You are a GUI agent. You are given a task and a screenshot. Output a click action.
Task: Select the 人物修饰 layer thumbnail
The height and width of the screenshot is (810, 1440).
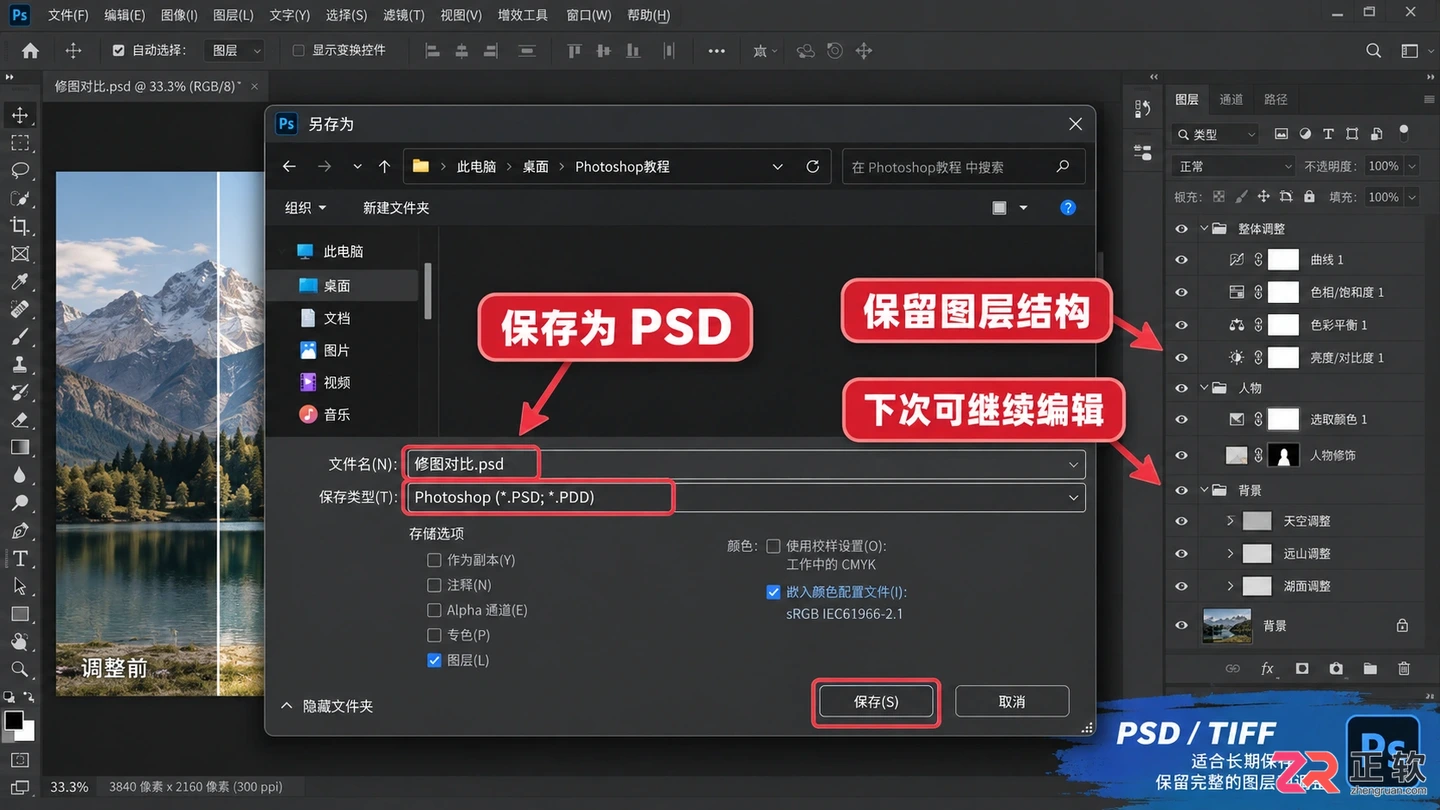click(x=1237, y=455)
